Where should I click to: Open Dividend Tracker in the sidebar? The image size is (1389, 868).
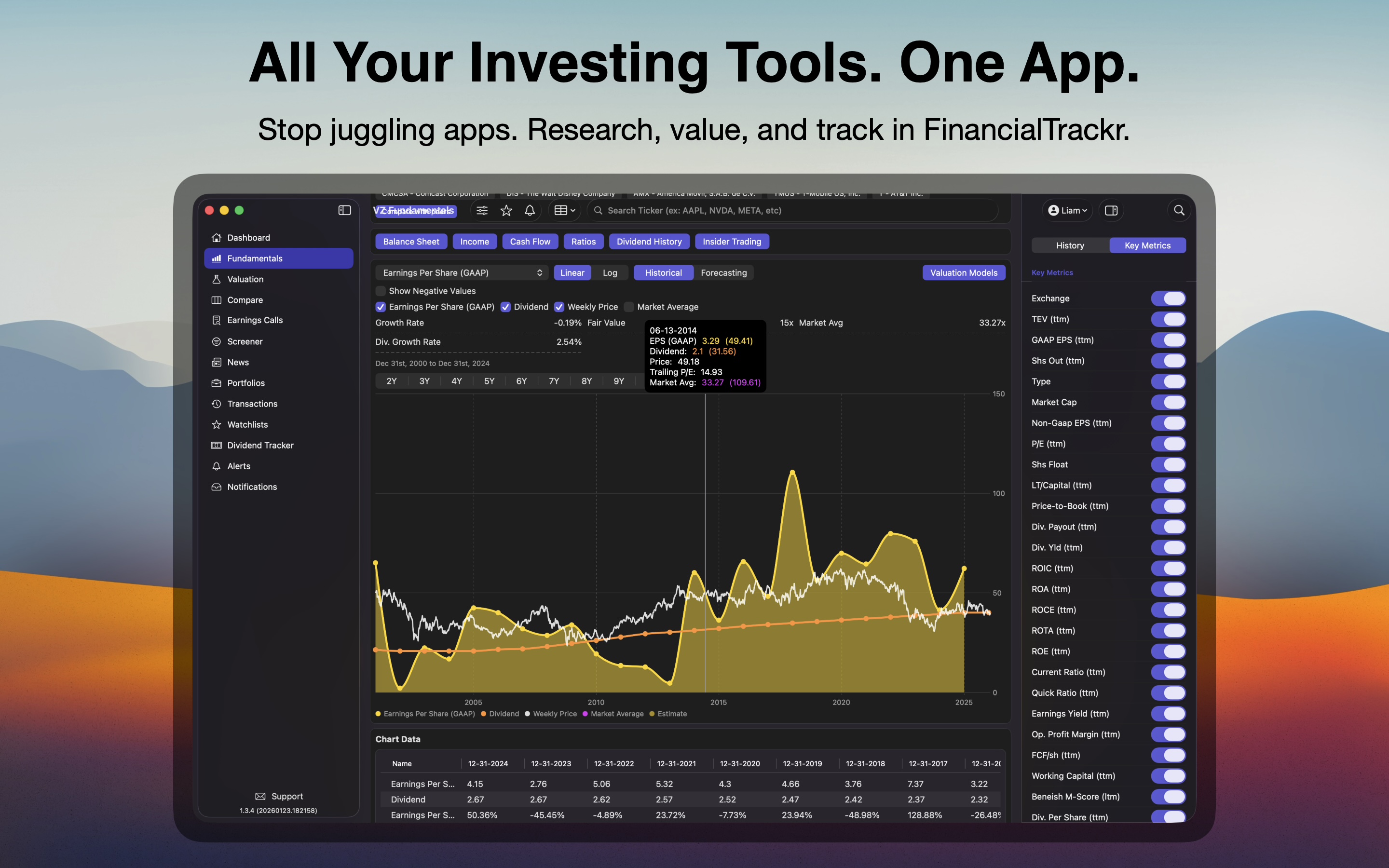click(260, 446)
